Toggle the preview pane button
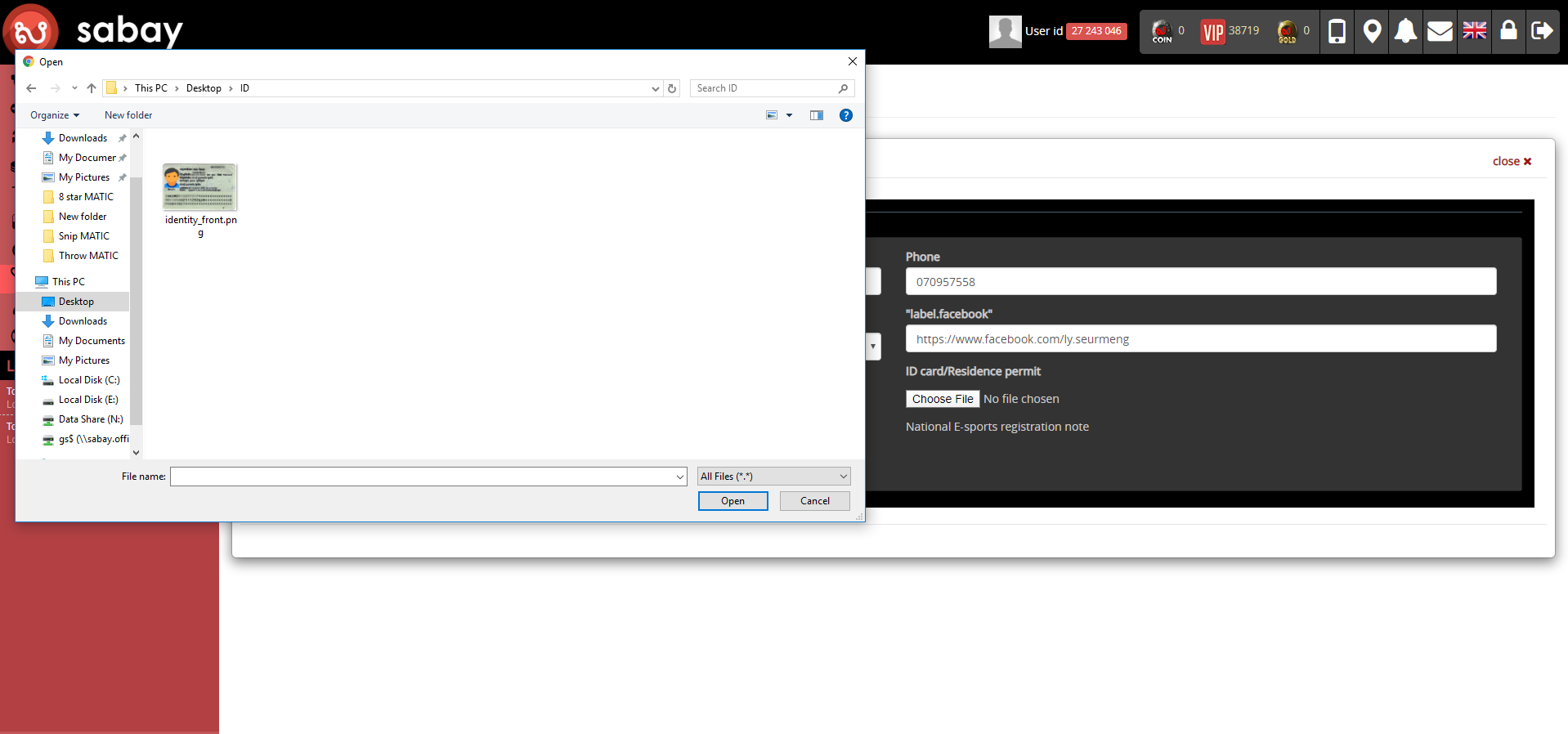 click(816, 115)
